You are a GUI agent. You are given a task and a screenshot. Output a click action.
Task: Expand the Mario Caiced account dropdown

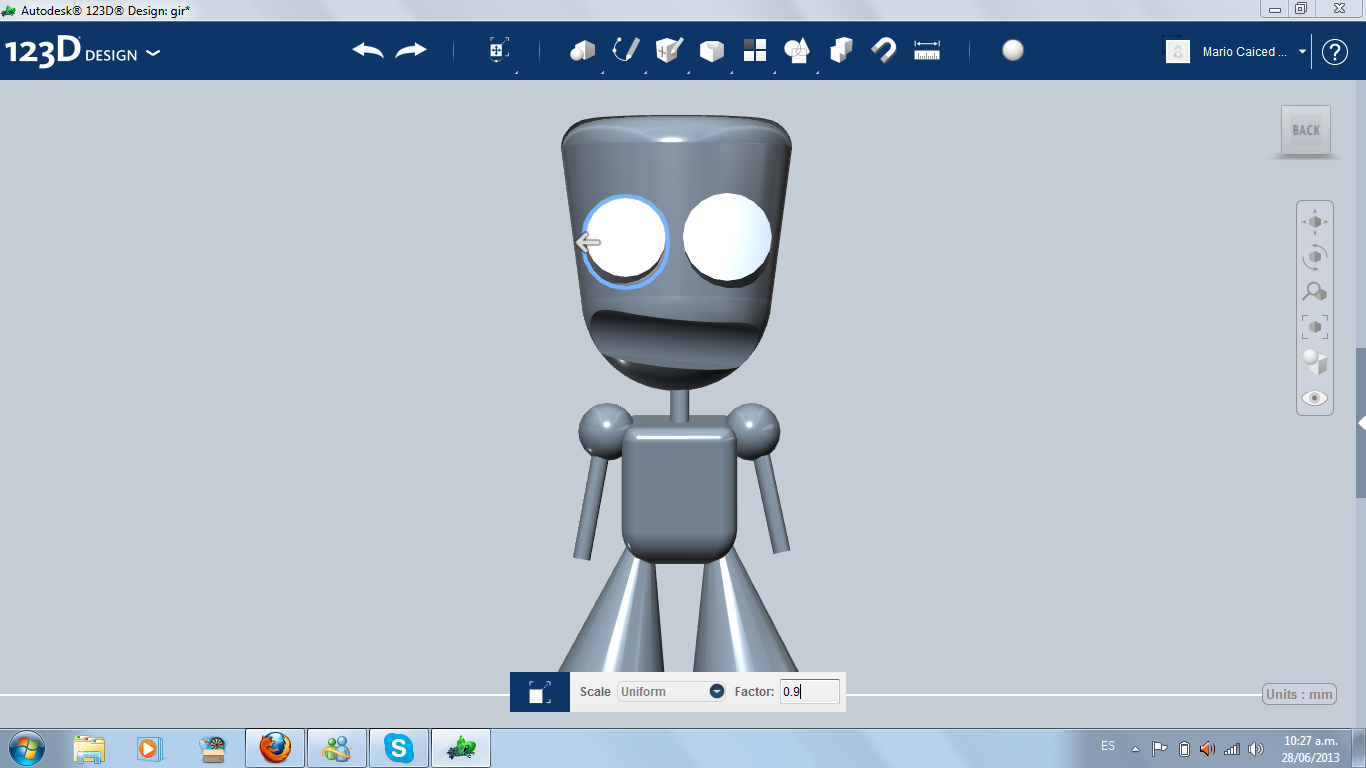(1302, 51)
